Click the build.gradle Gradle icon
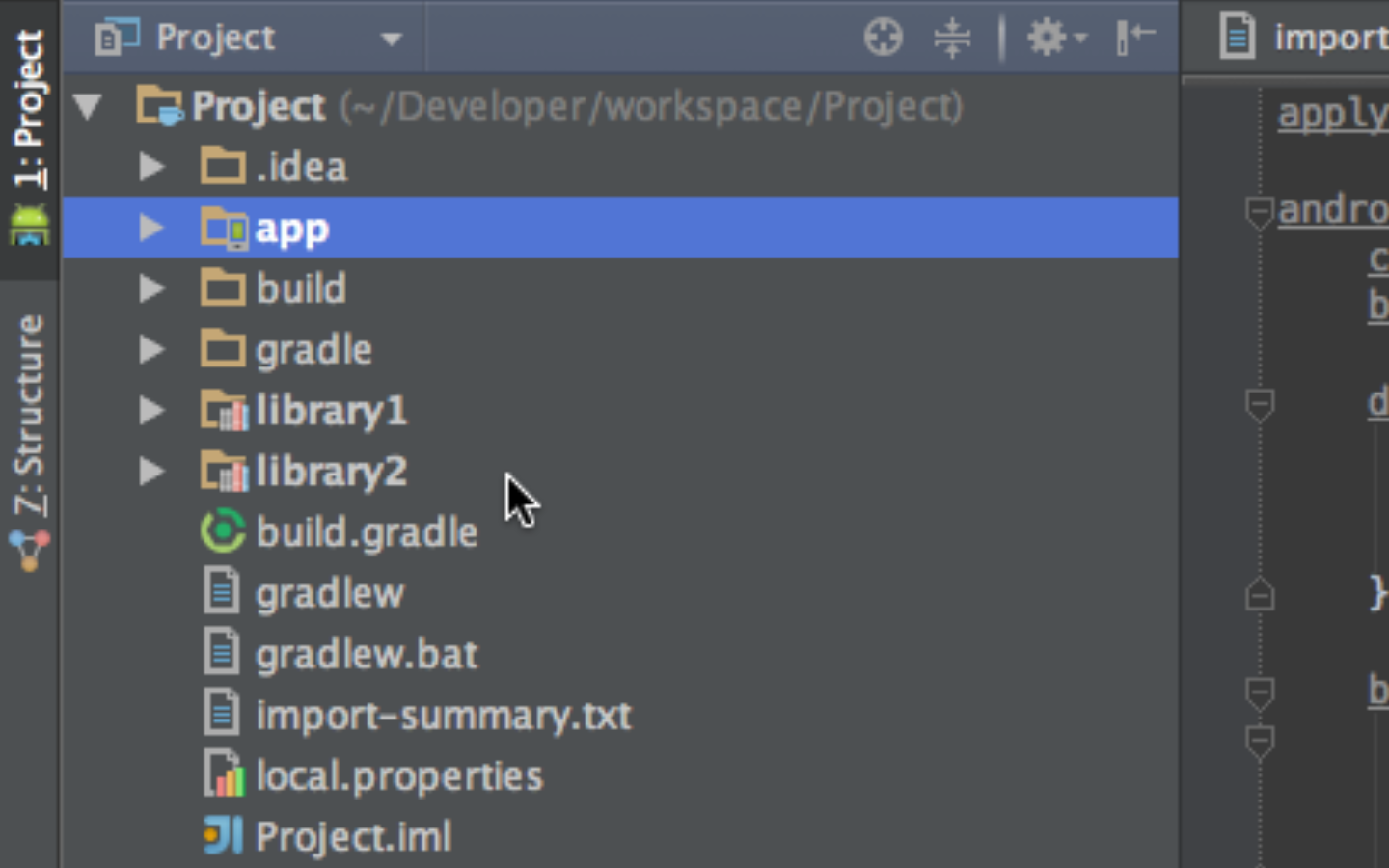The image size is (1389, 868). pyautogui.click(x=223, y=531)
